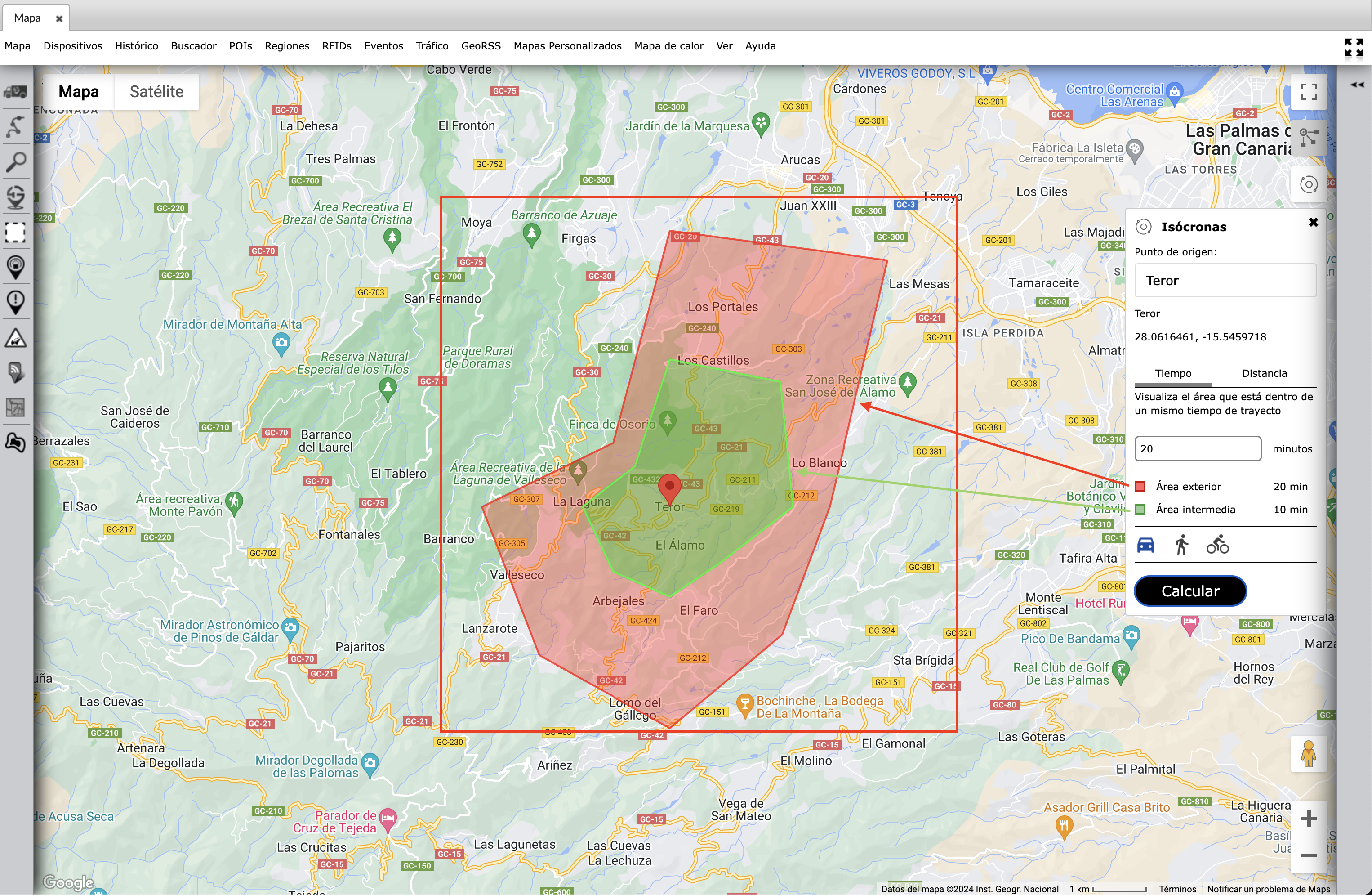This screenshot has height=895, width=1372.
Task: Open the Mapa menu
Action: [x=17, y=46]
